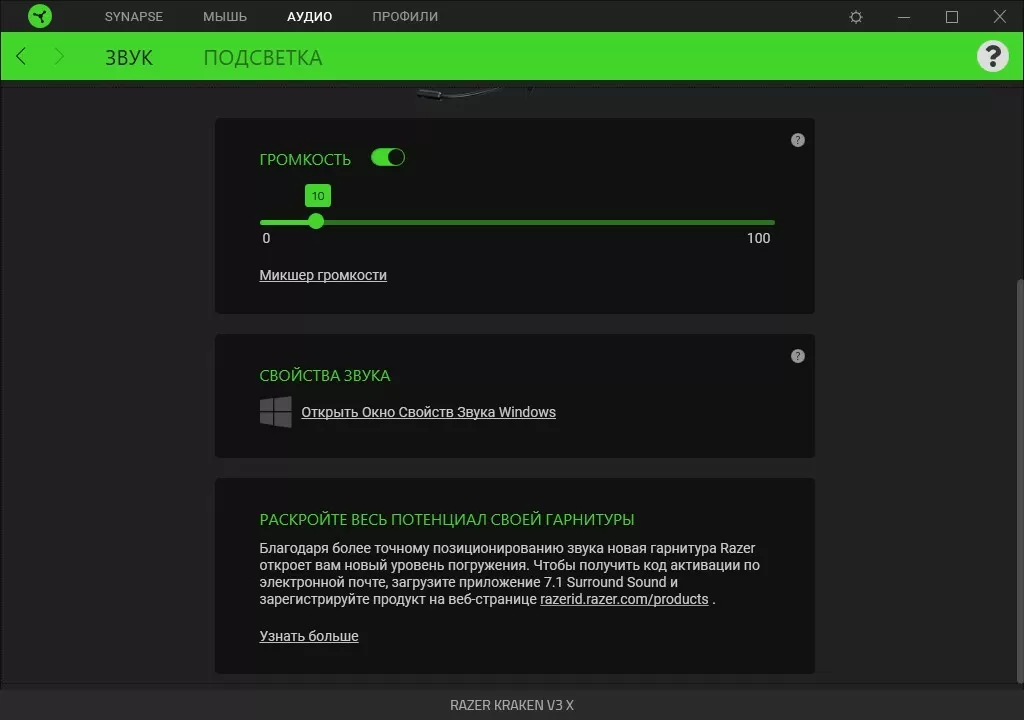The width and height of the screenshot is (1024, 720).
Task: Switch to the МЫШЬ tab
Action: [225, 16]
